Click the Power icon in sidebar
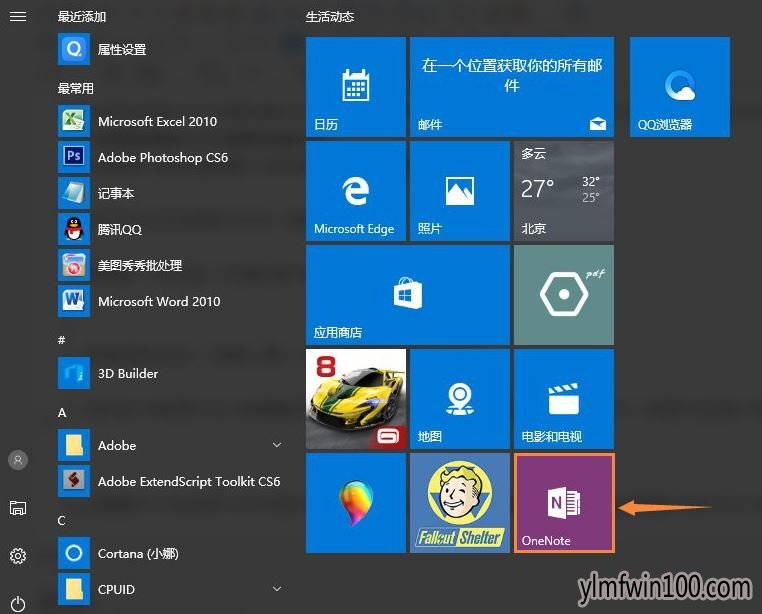Screen dimensions: 762x614 [18, 604]
